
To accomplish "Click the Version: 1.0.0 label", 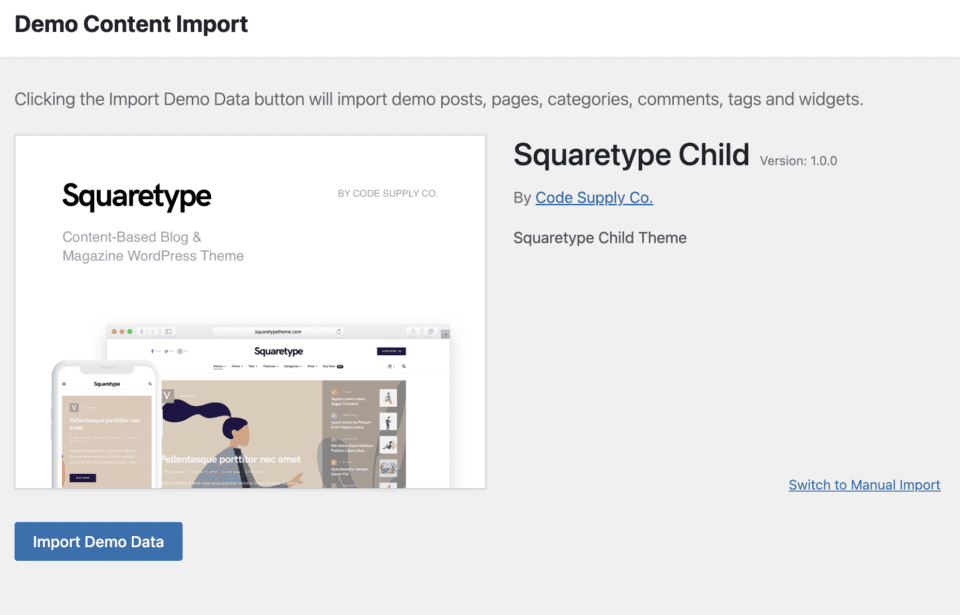I will click(x=798, y=160).
